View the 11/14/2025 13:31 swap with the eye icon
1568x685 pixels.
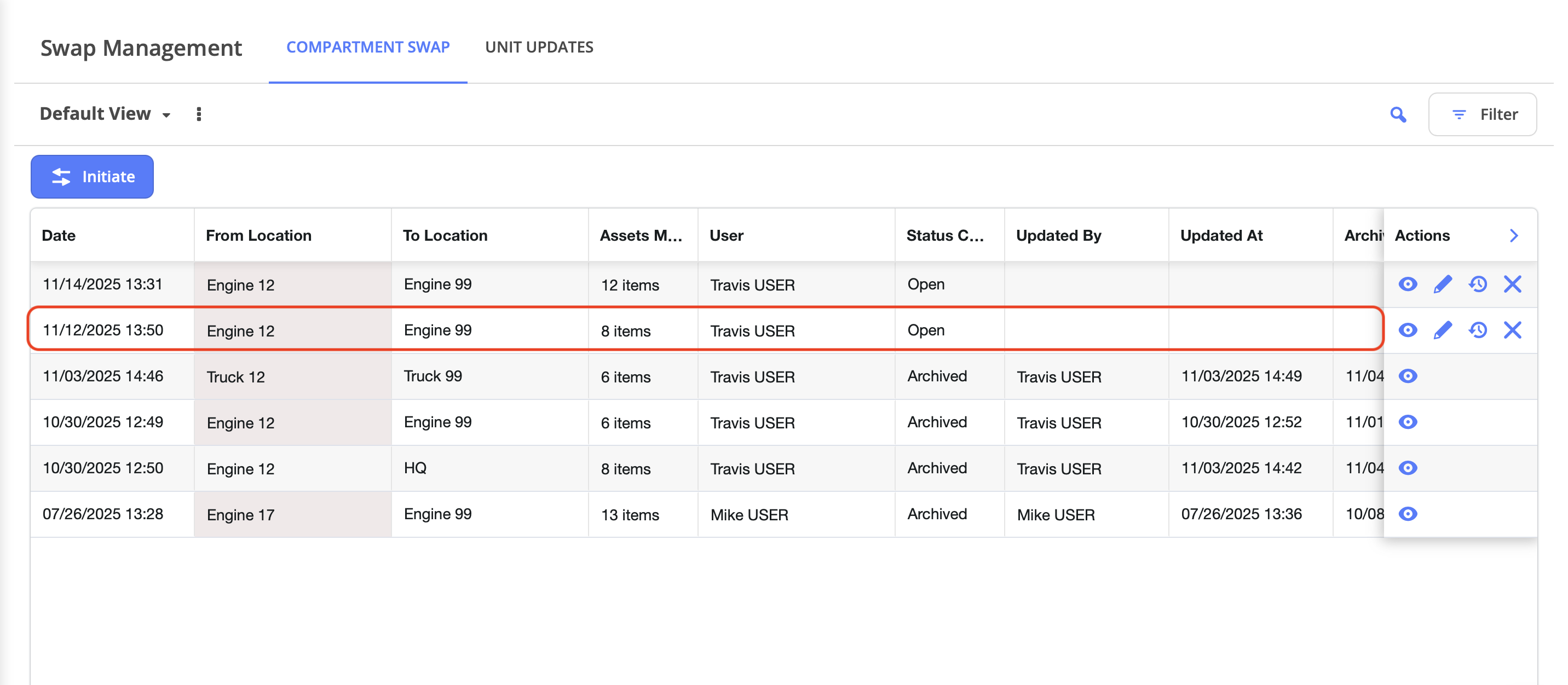pos(1407,284)
